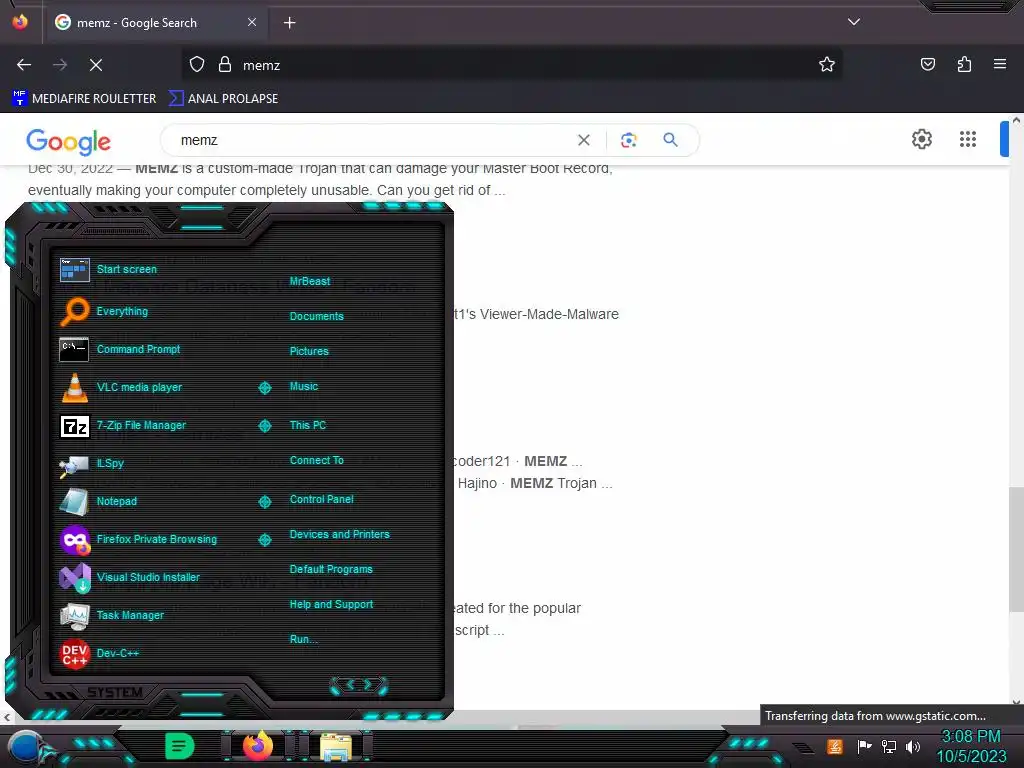The width and height of the screenshot is (1024, 768).
Task: Open the Google apps grid
Action: point(968,139)
